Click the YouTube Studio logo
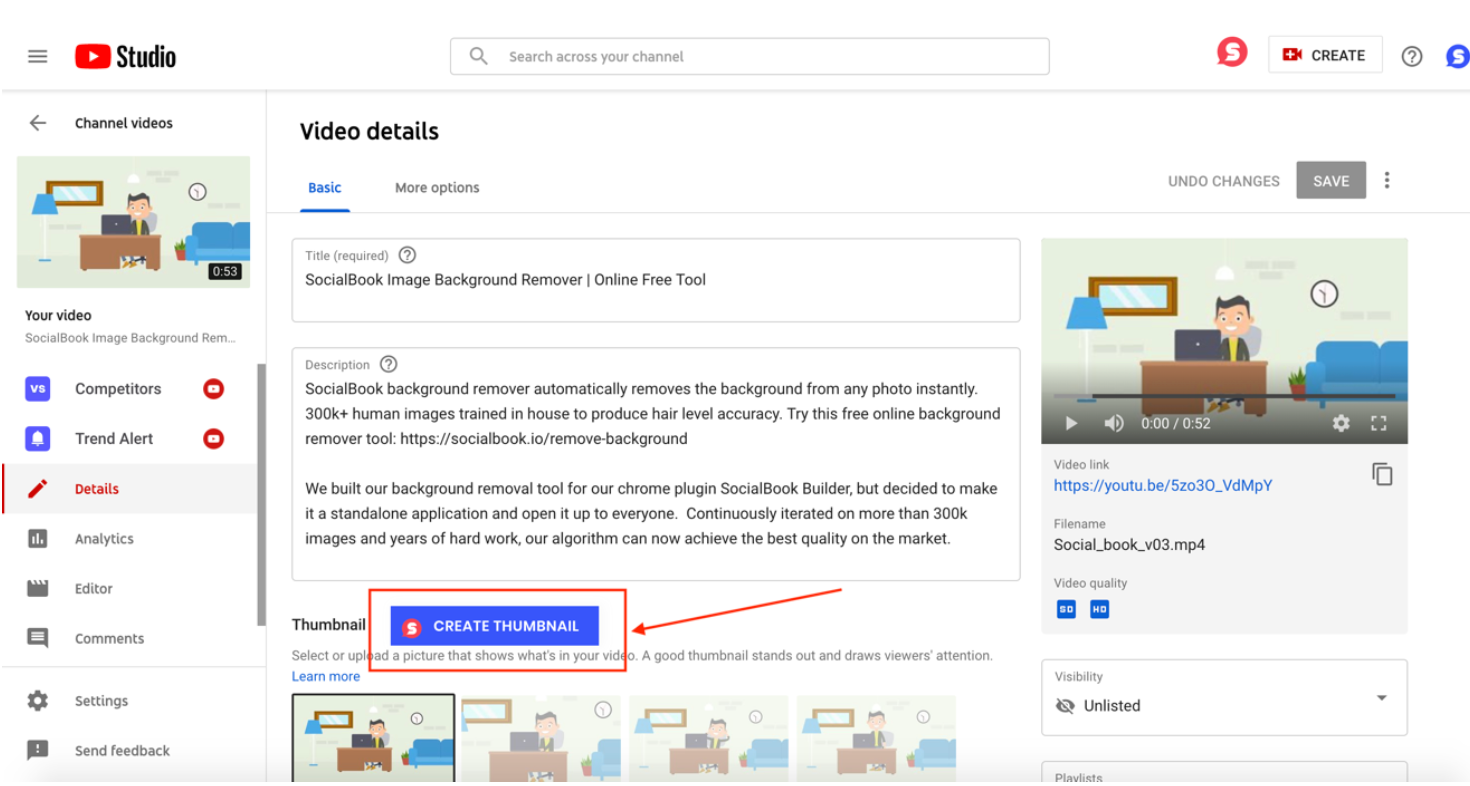This screenshot has width=1470, height=786. (x=125, y=56)
